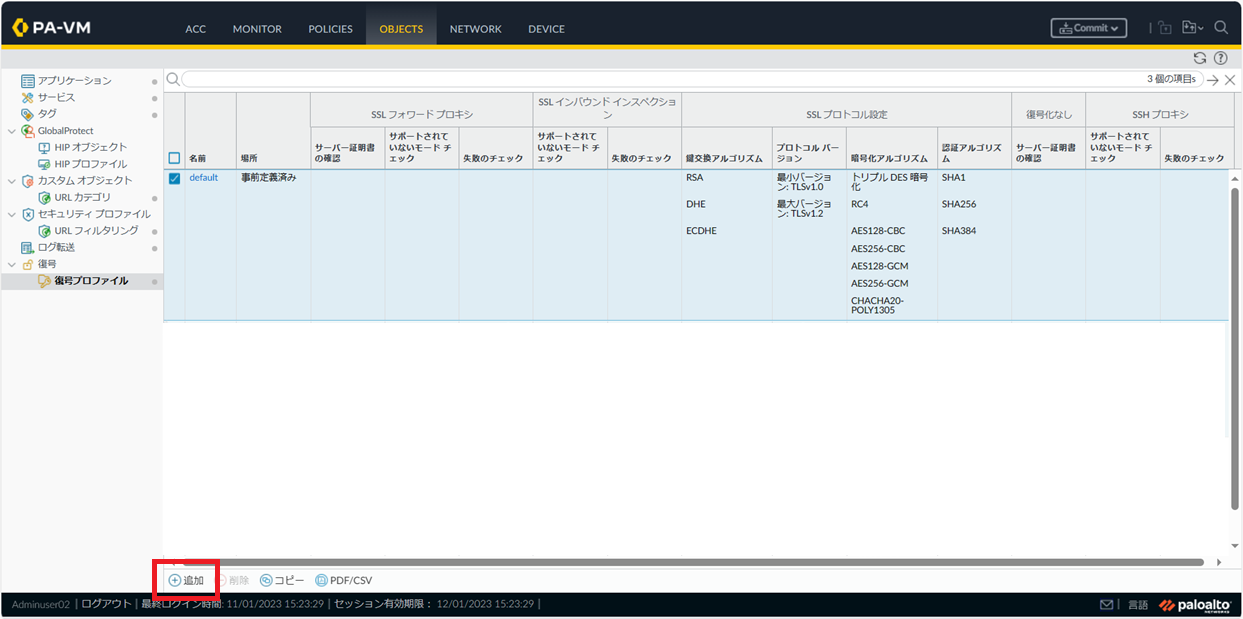The image size is (1243, 619).
Task: Click into the filter search field
Action: (x=660, y=79)
